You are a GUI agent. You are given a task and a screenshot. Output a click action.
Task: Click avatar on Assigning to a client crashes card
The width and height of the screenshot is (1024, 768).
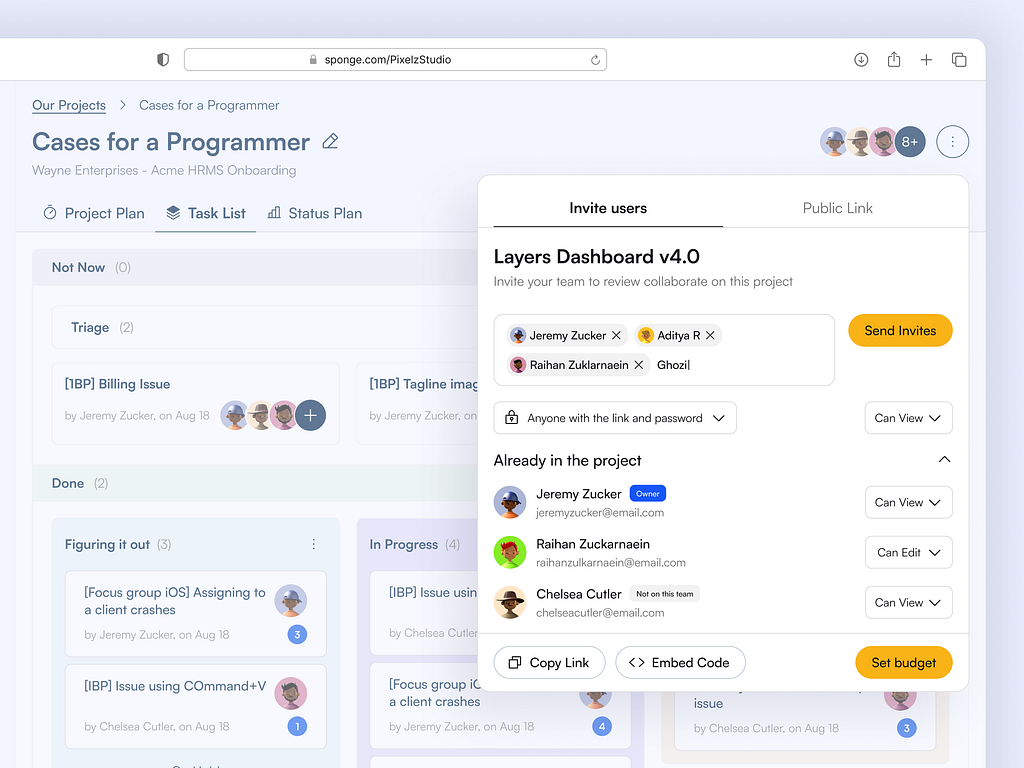click(291, 601)
